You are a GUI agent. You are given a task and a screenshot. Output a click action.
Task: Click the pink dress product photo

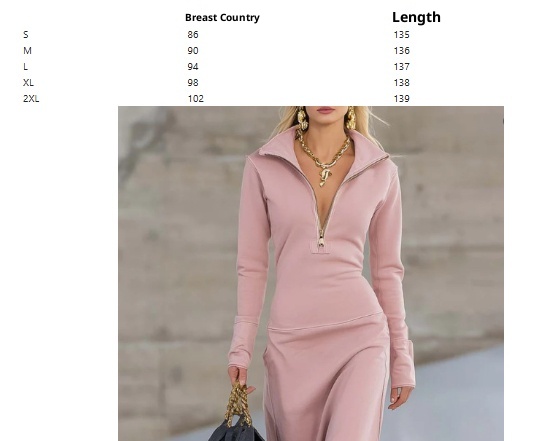(311, 273)
